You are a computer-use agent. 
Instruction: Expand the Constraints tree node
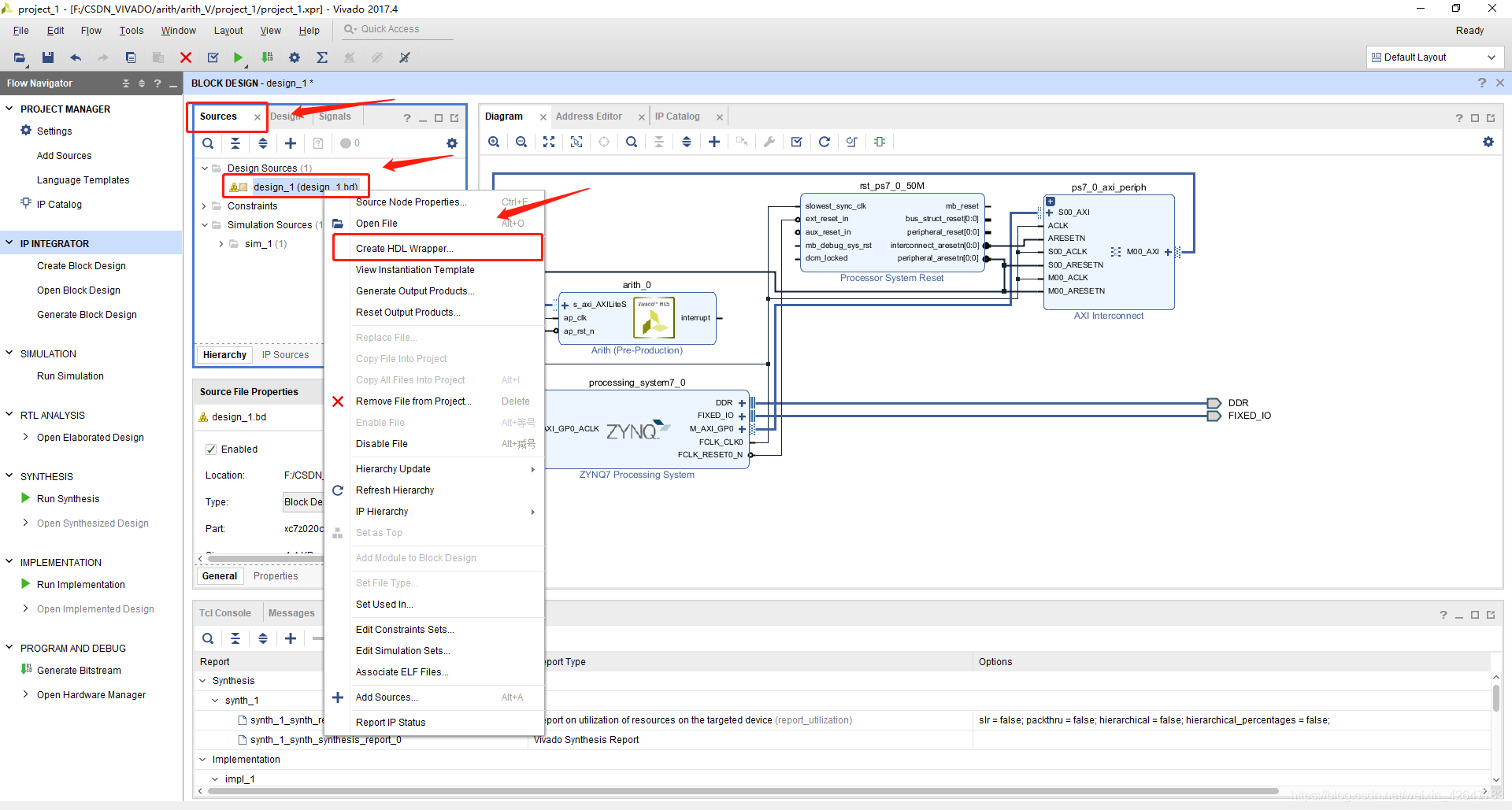click(205, 206)
